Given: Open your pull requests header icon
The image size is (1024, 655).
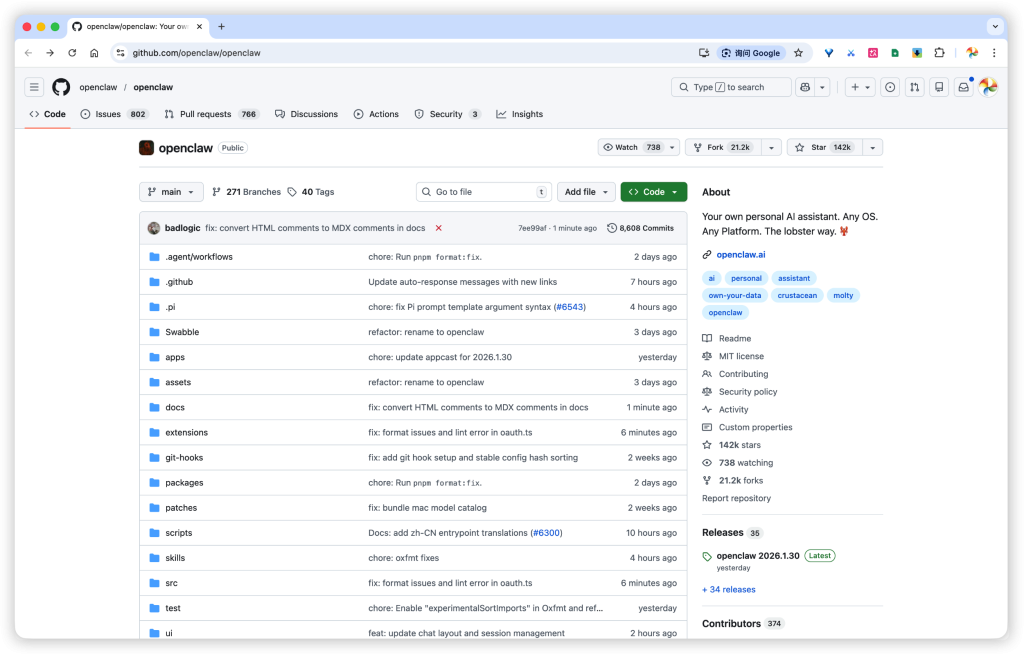Looking at the screenshot, I should (x=914, y=87).
